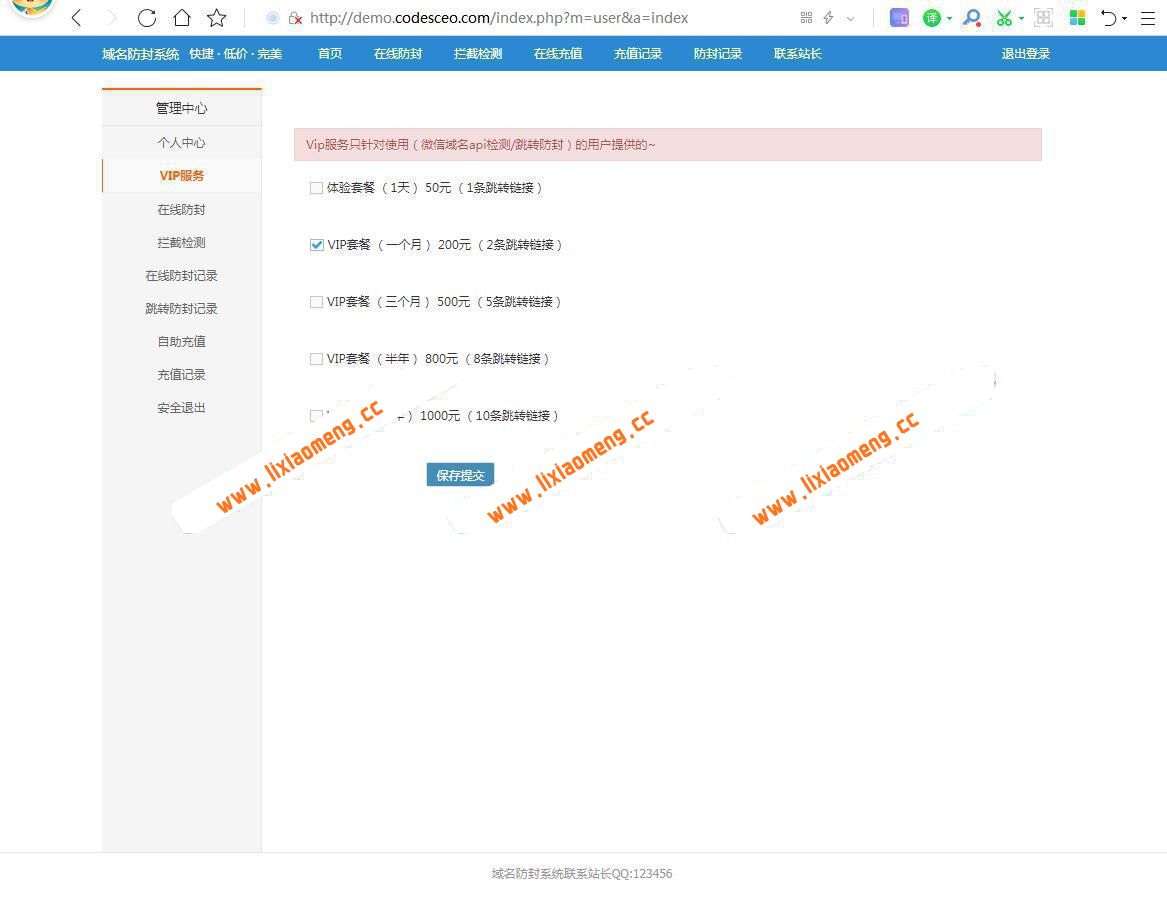Viewport: 1167px width, 900px height.
Task: Click the restore closed tab arrow icon
Action: pos(1112,17)
